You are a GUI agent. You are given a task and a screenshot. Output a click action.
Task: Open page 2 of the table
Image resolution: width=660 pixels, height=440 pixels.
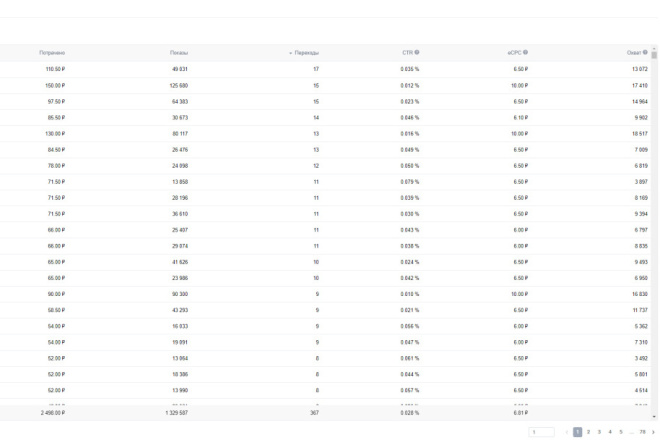pos(588,432)
